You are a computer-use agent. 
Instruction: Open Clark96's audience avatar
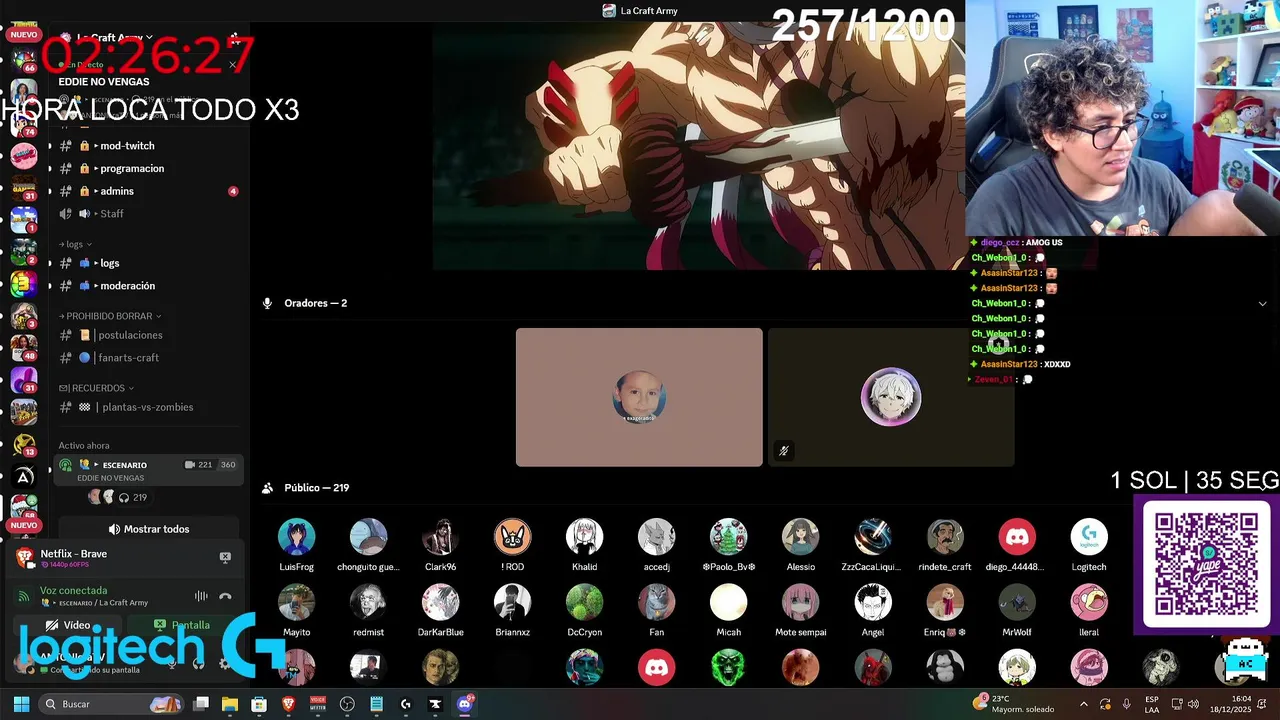440,537
